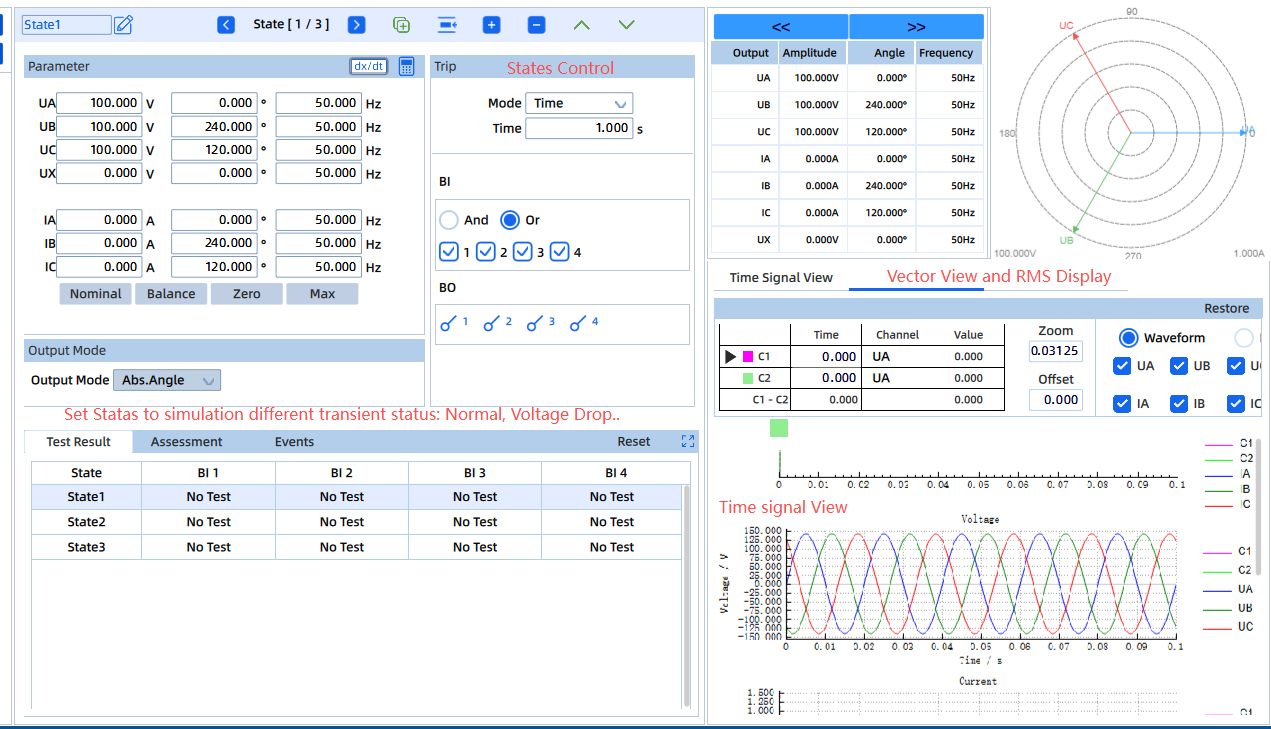The image size is (1271, 729).
Task: Click the Restore button
Action: (1225, 308)
